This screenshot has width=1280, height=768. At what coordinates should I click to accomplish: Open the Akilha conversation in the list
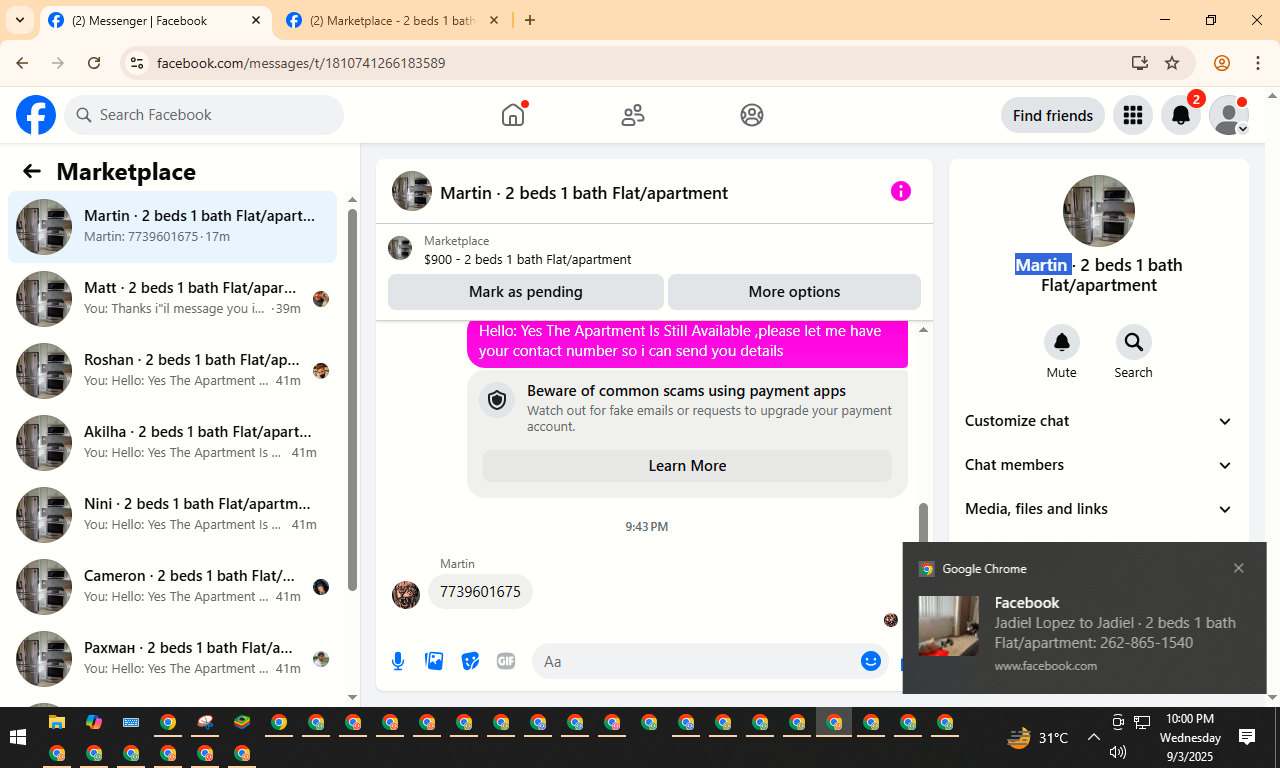pos(173,443)
